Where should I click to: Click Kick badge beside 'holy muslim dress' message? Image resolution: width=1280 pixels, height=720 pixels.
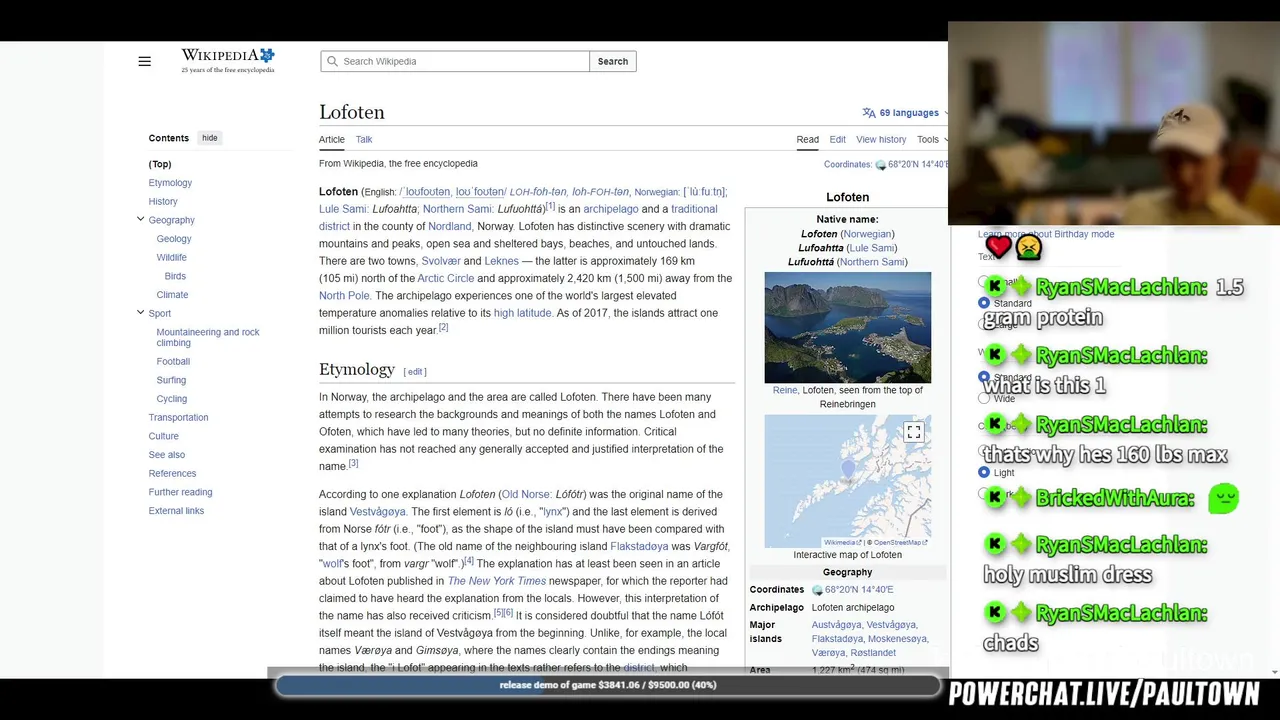coord(995,544)
